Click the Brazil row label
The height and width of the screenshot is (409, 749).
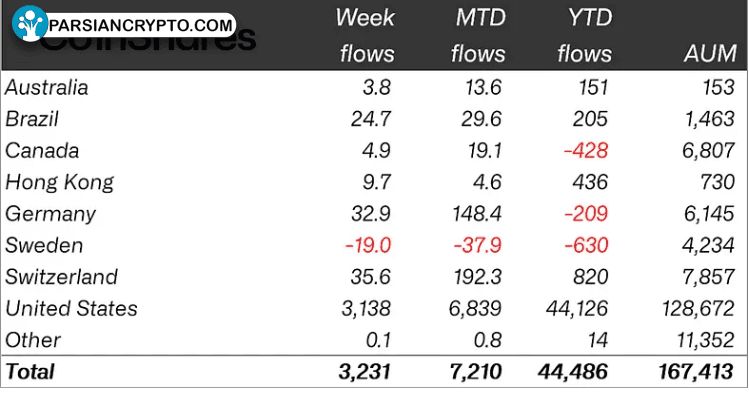click(x=32, y=119)
